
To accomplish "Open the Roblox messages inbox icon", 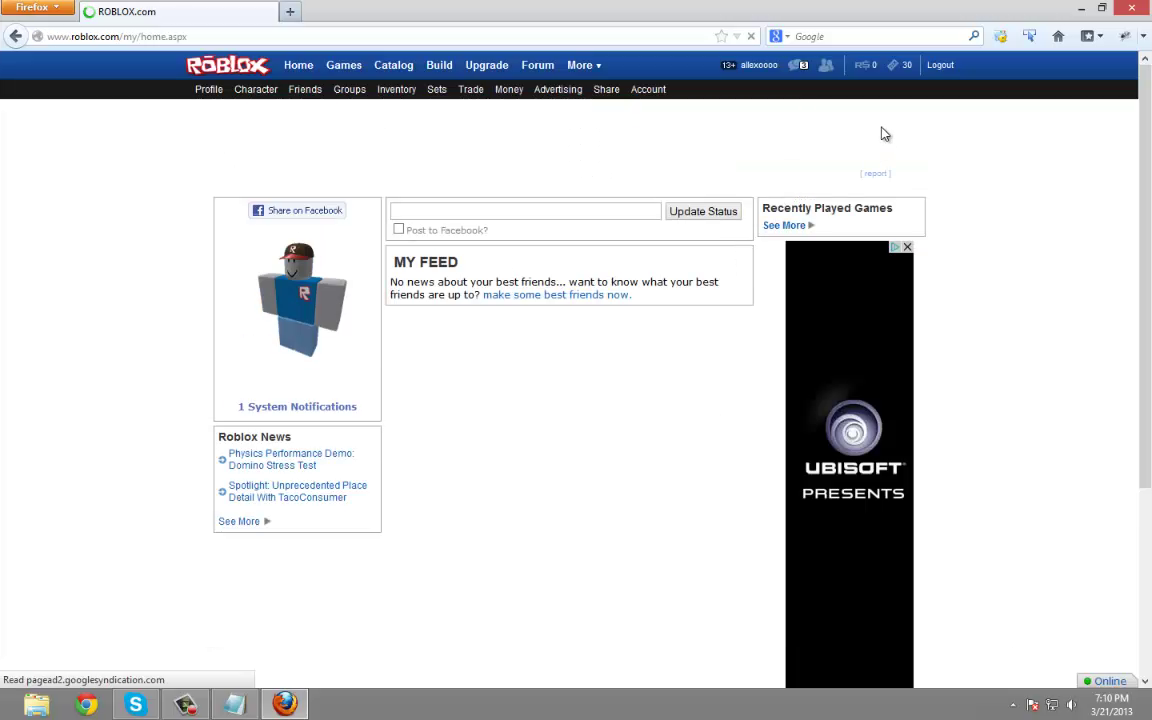I will click(797, 65).
